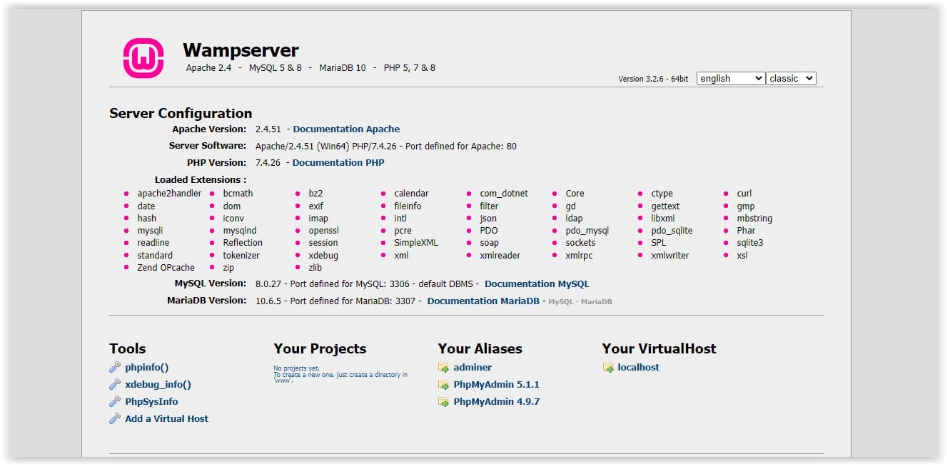Viewport: 947px width, 465px height.
Task: Click wrench icon beside Add a Virtual Host
Action: [115, 418]
